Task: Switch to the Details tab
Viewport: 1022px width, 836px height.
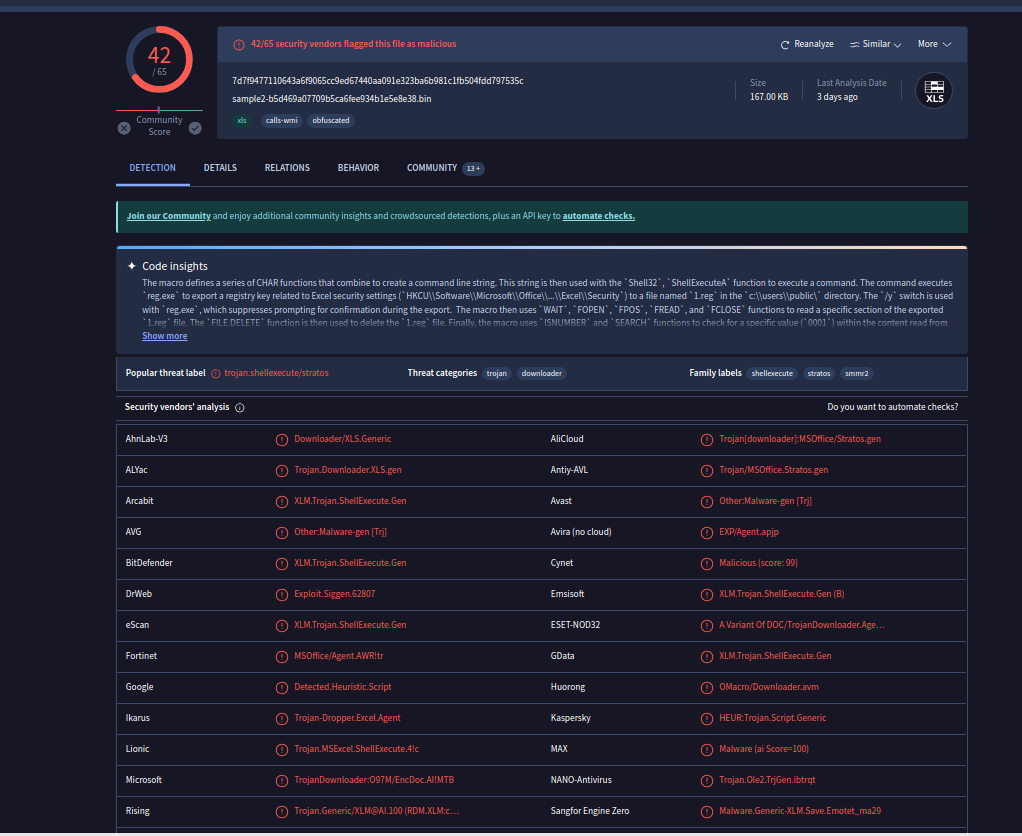Action: pos(220,168)
